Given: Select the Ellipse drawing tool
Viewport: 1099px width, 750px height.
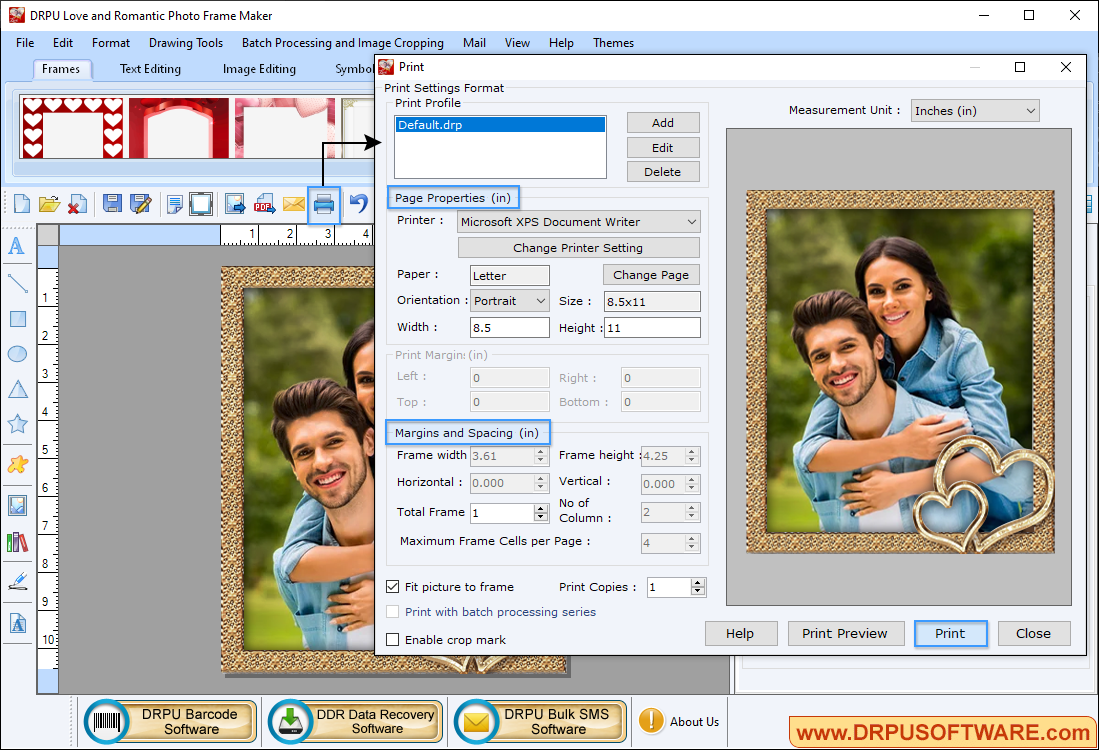Looking at the screenshot, I should tap(17, 353).
